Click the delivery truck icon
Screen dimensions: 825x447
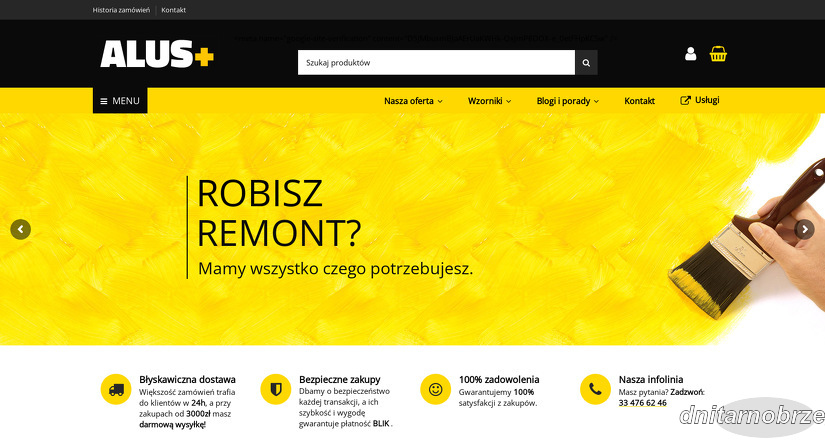point(116,389)
